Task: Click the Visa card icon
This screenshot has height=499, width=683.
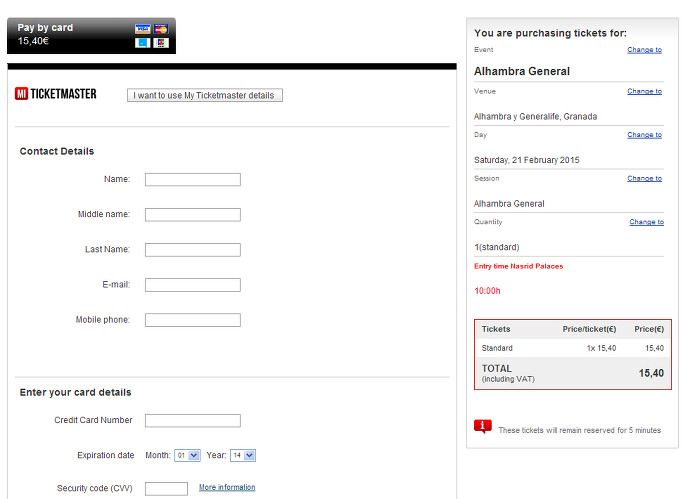Action: (142, 29)
